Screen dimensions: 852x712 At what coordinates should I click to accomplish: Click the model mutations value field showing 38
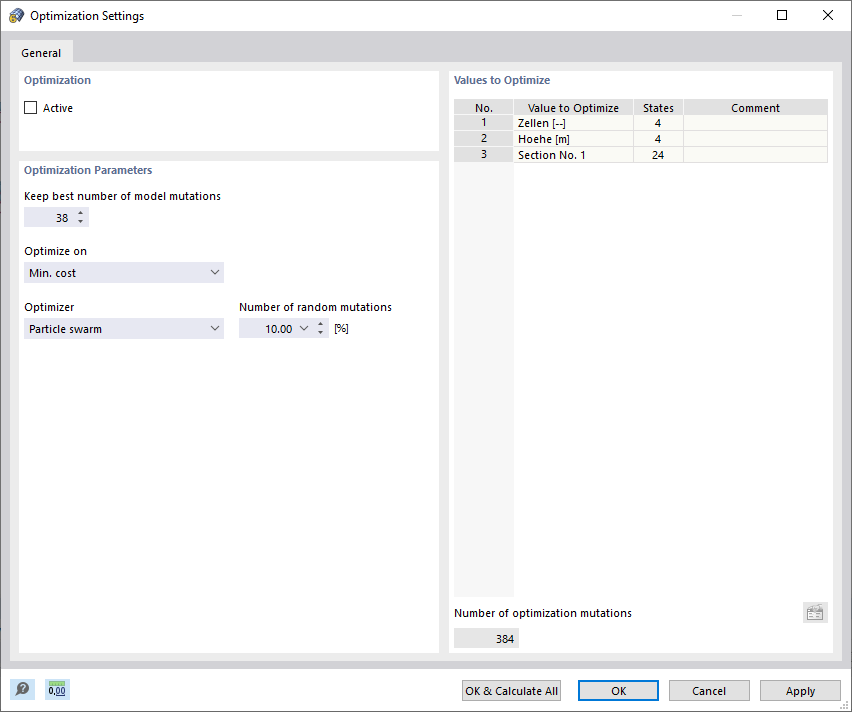coord(55,217)
